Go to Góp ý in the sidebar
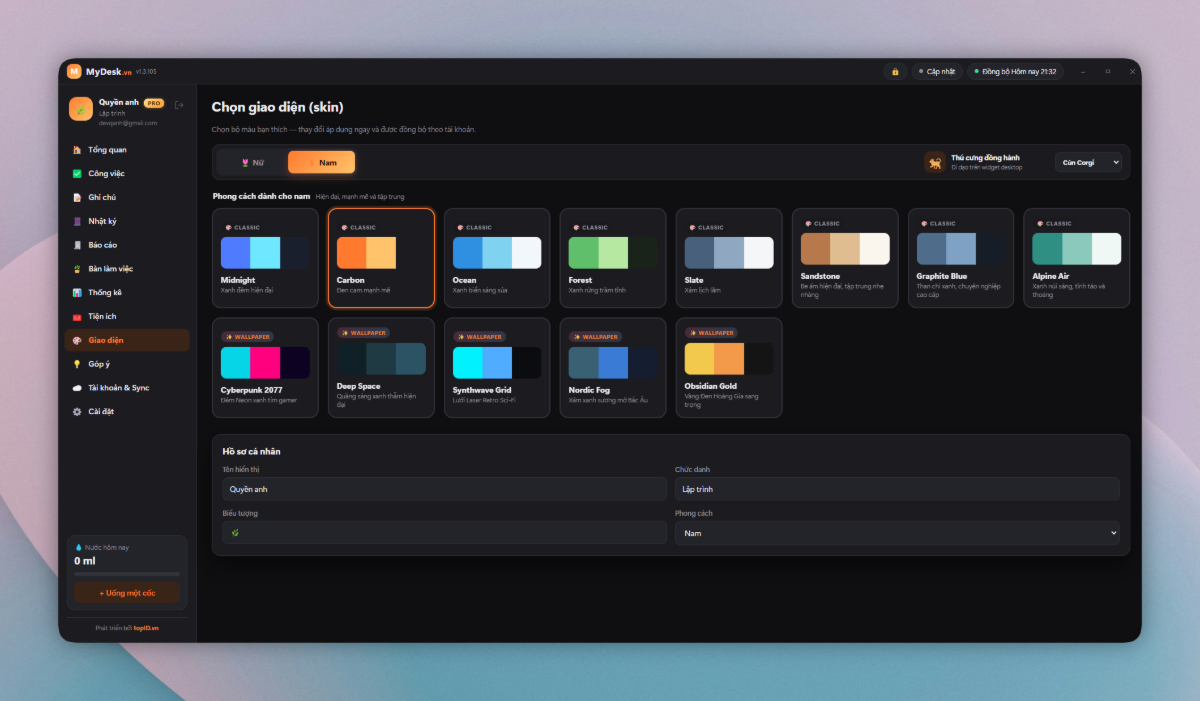This screenshot has width=1200, height=701. click(x=127, y=364)
